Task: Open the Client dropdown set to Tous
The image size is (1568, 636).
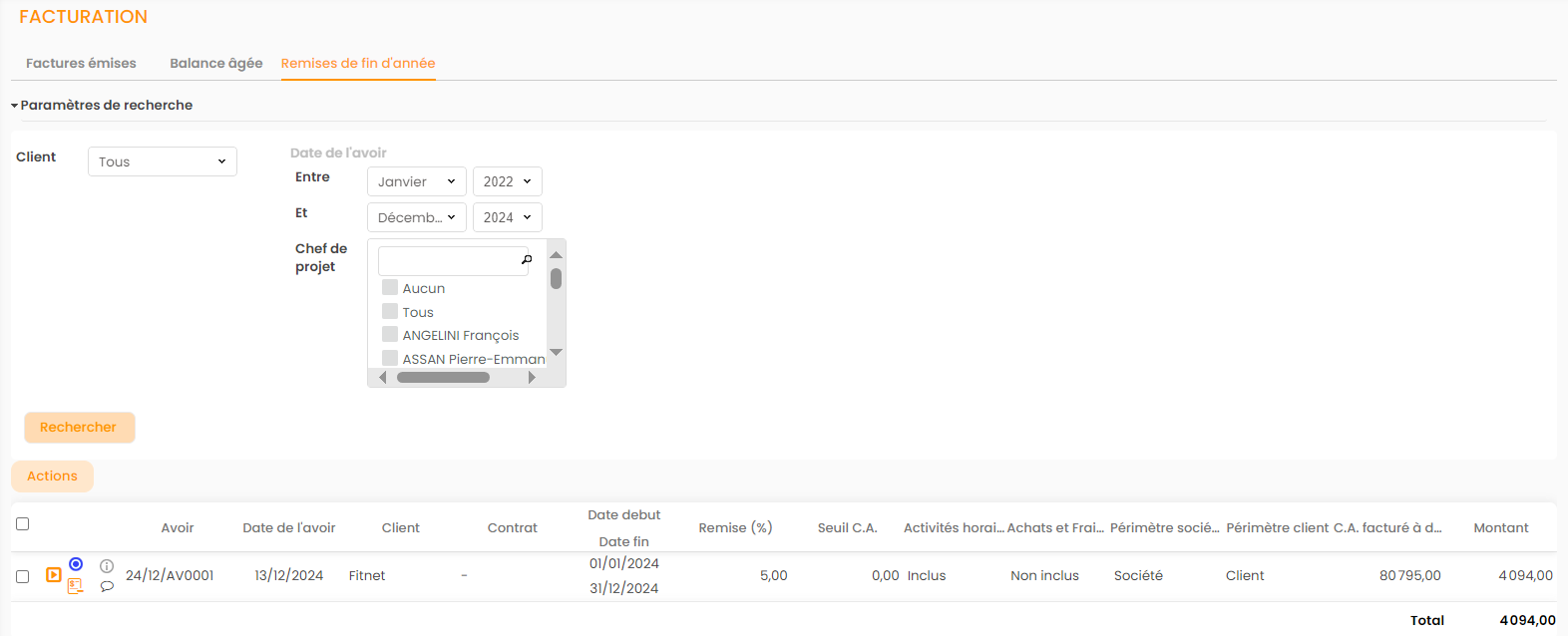Action: click(x=163, y=161)
